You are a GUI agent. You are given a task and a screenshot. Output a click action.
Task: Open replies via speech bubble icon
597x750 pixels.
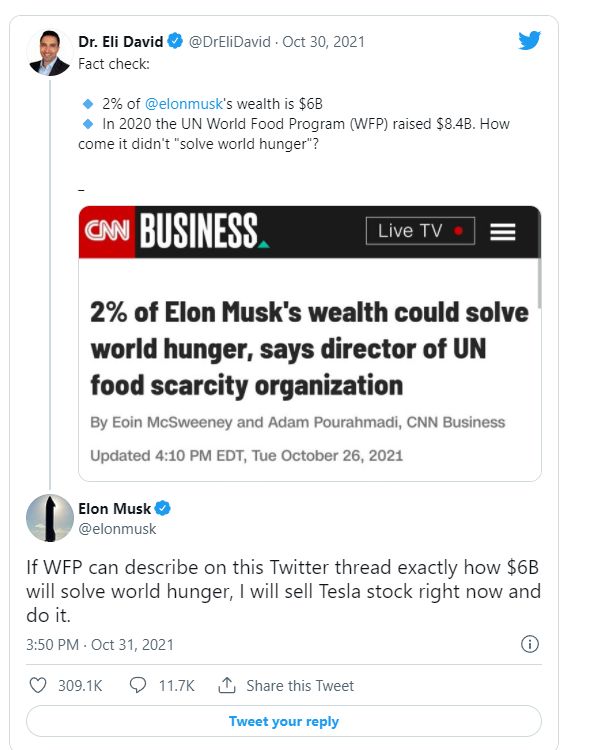138,685
